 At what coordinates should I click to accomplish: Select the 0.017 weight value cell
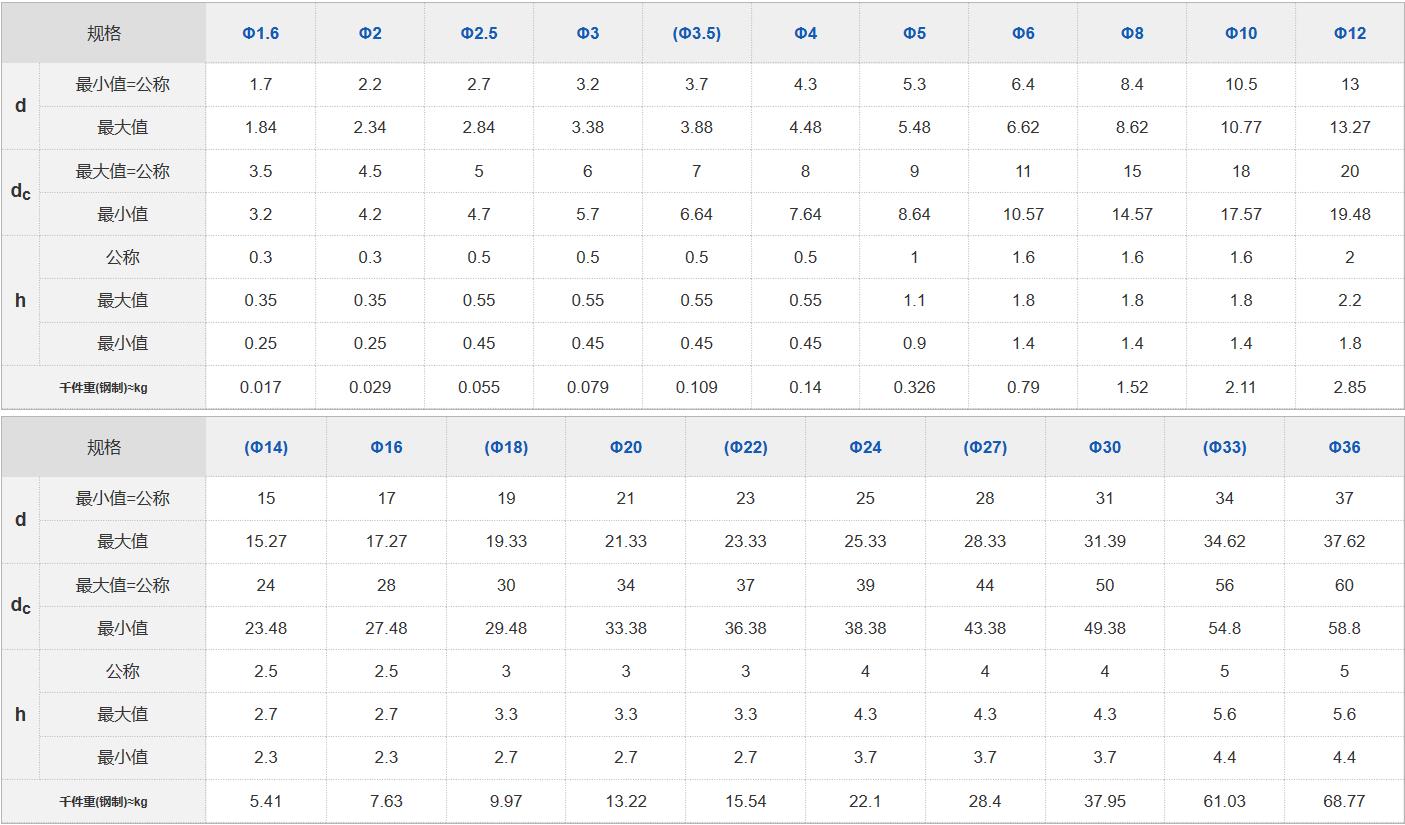260,387
